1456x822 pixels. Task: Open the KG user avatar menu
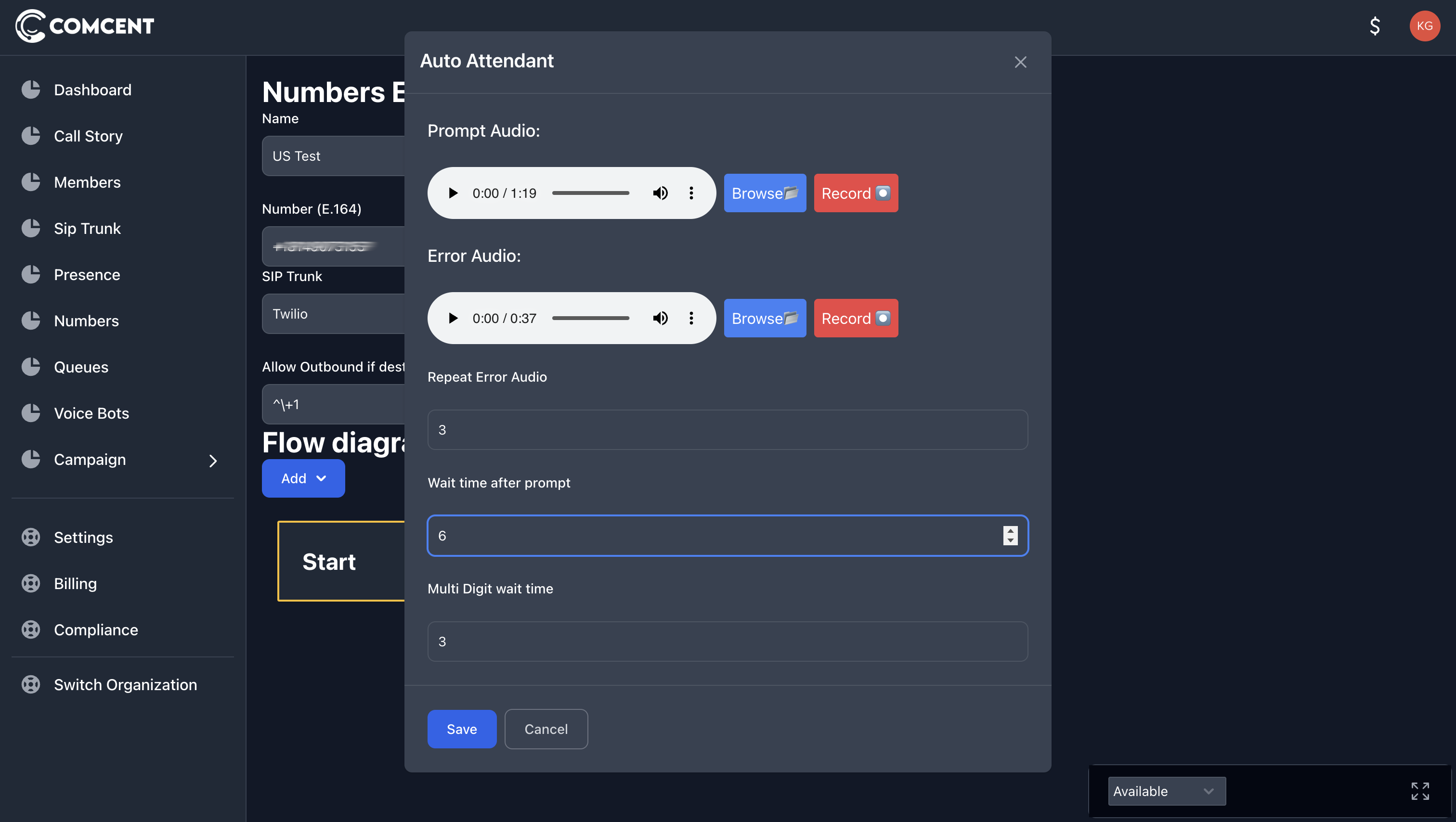(x=1424, y=26)
